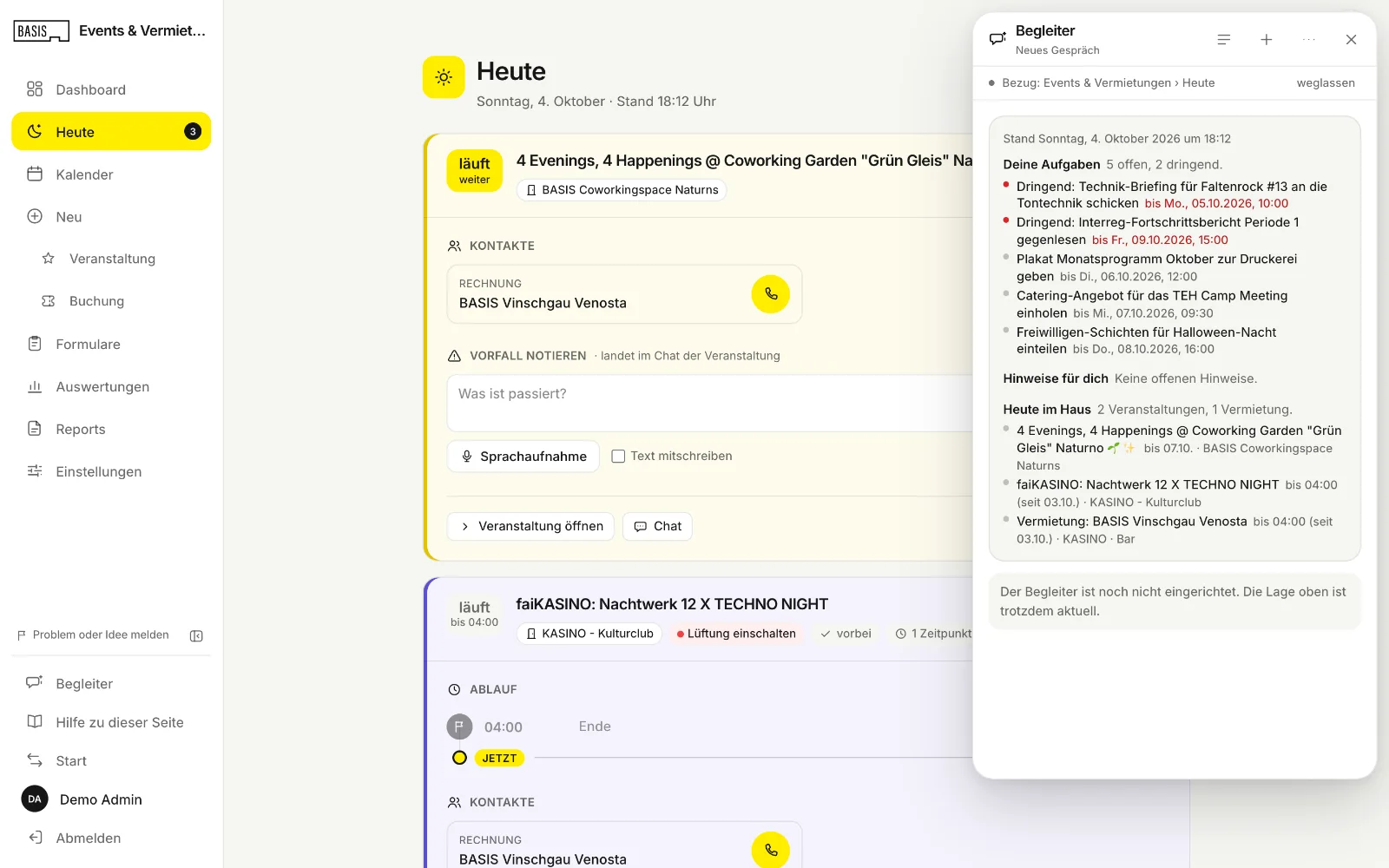Click the 04:00 Ende flag icon
The image size is (1389, 868).
(459, 727)
